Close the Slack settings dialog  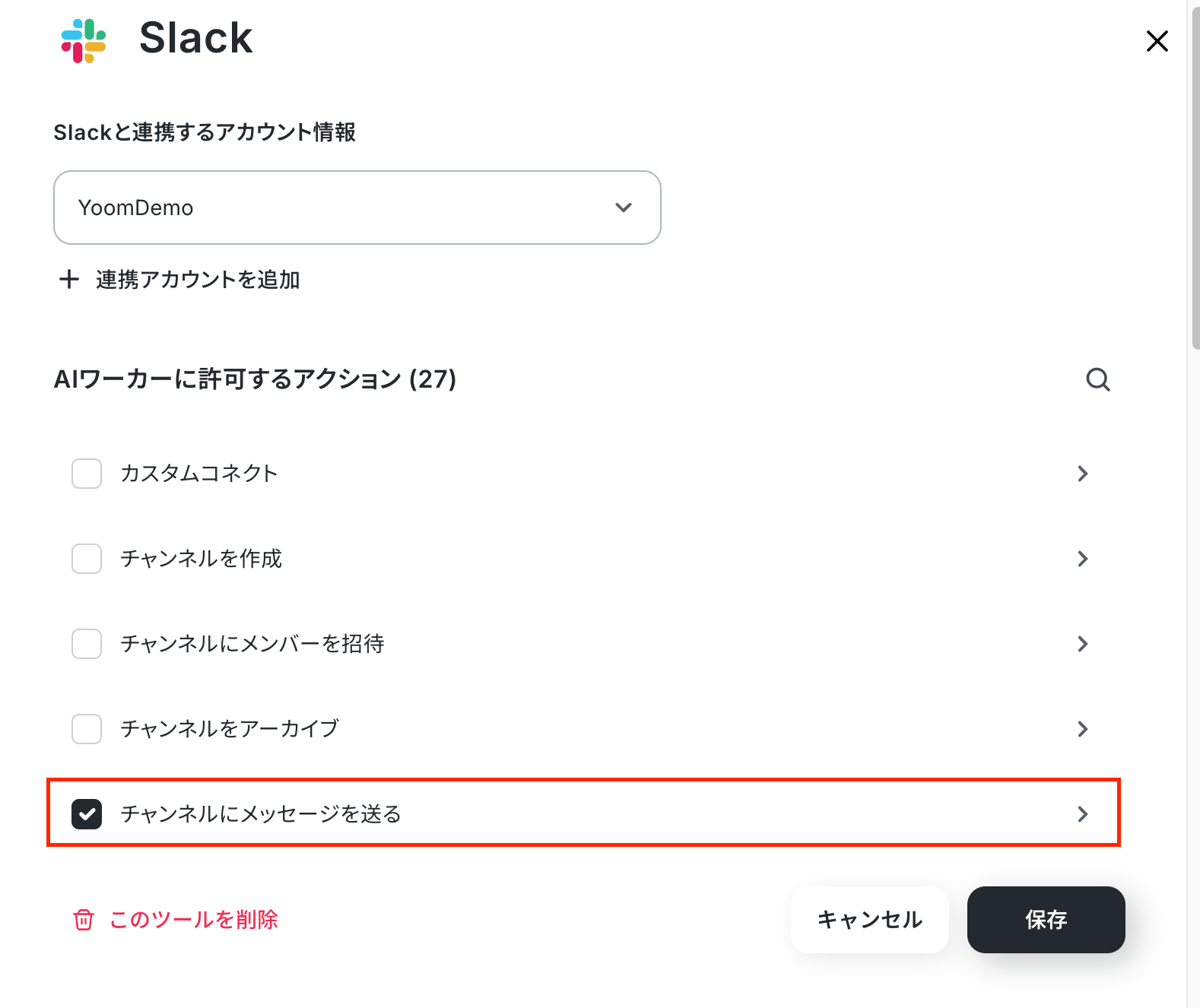pyautogui.click(x=1157, y=41)
